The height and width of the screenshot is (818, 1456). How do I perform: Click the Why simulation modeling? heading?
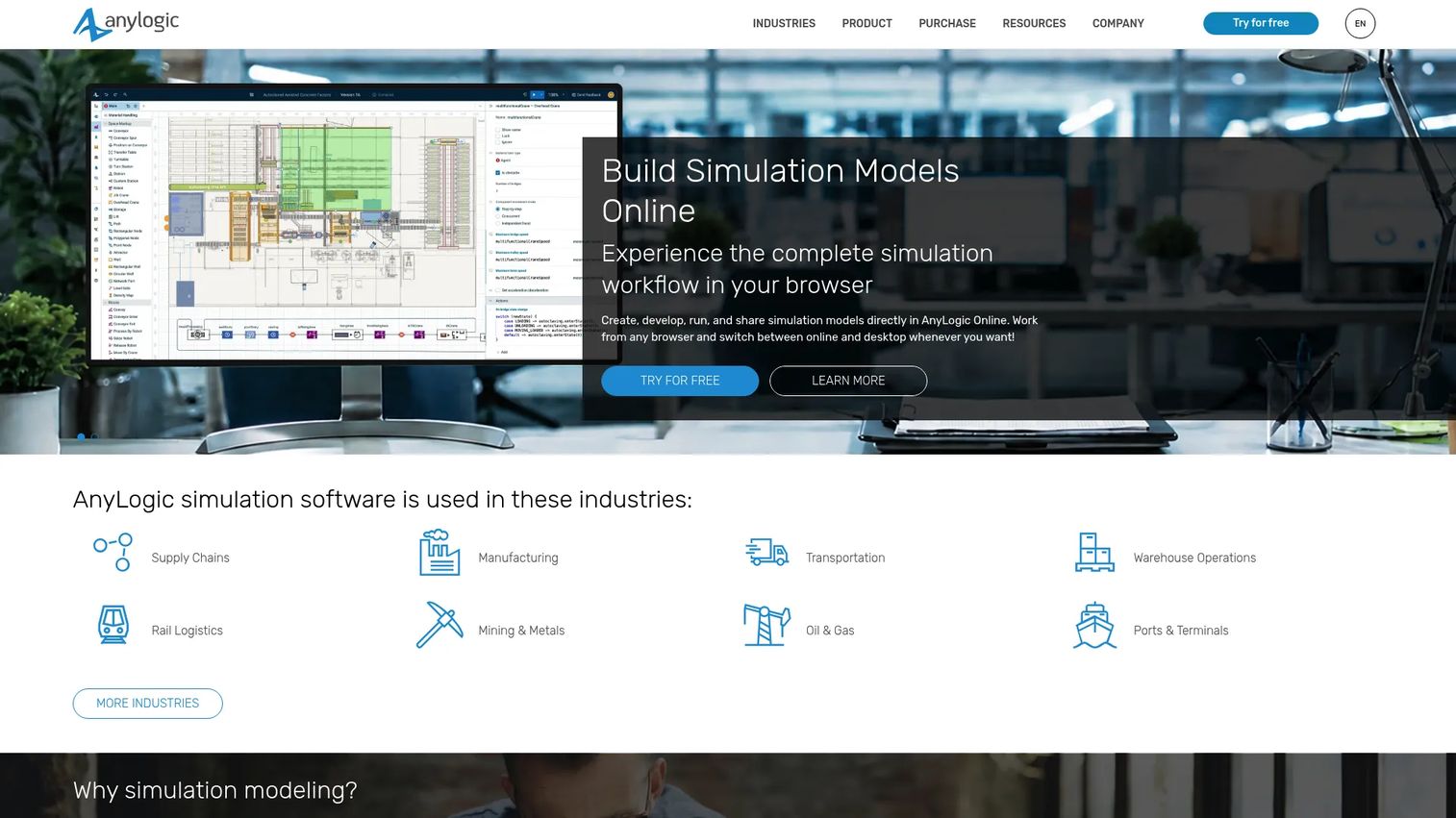215,790
